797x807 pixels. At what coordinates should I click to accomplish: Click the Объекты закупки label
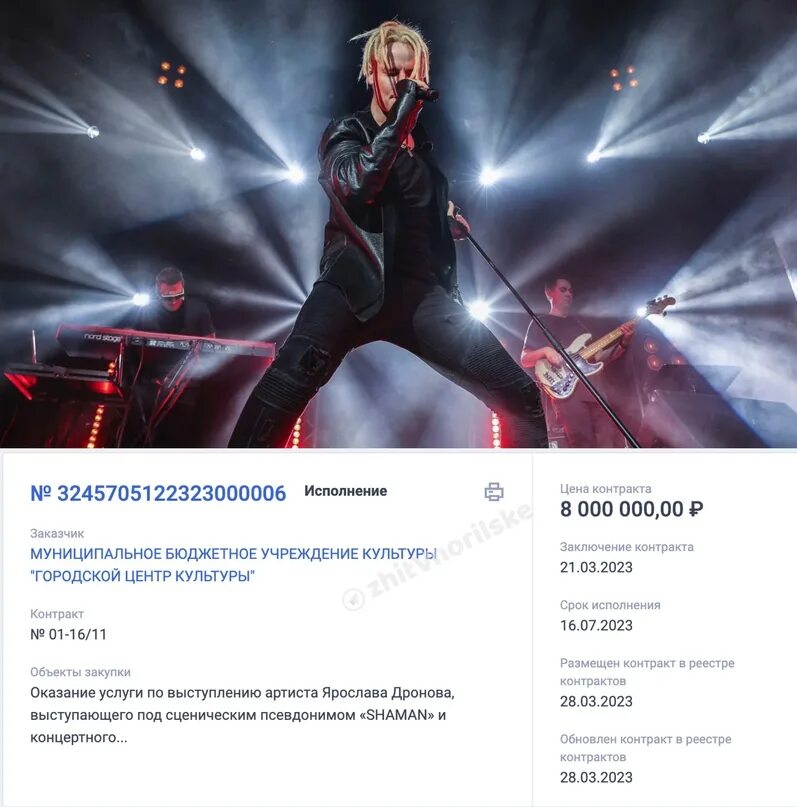point(80,672)
